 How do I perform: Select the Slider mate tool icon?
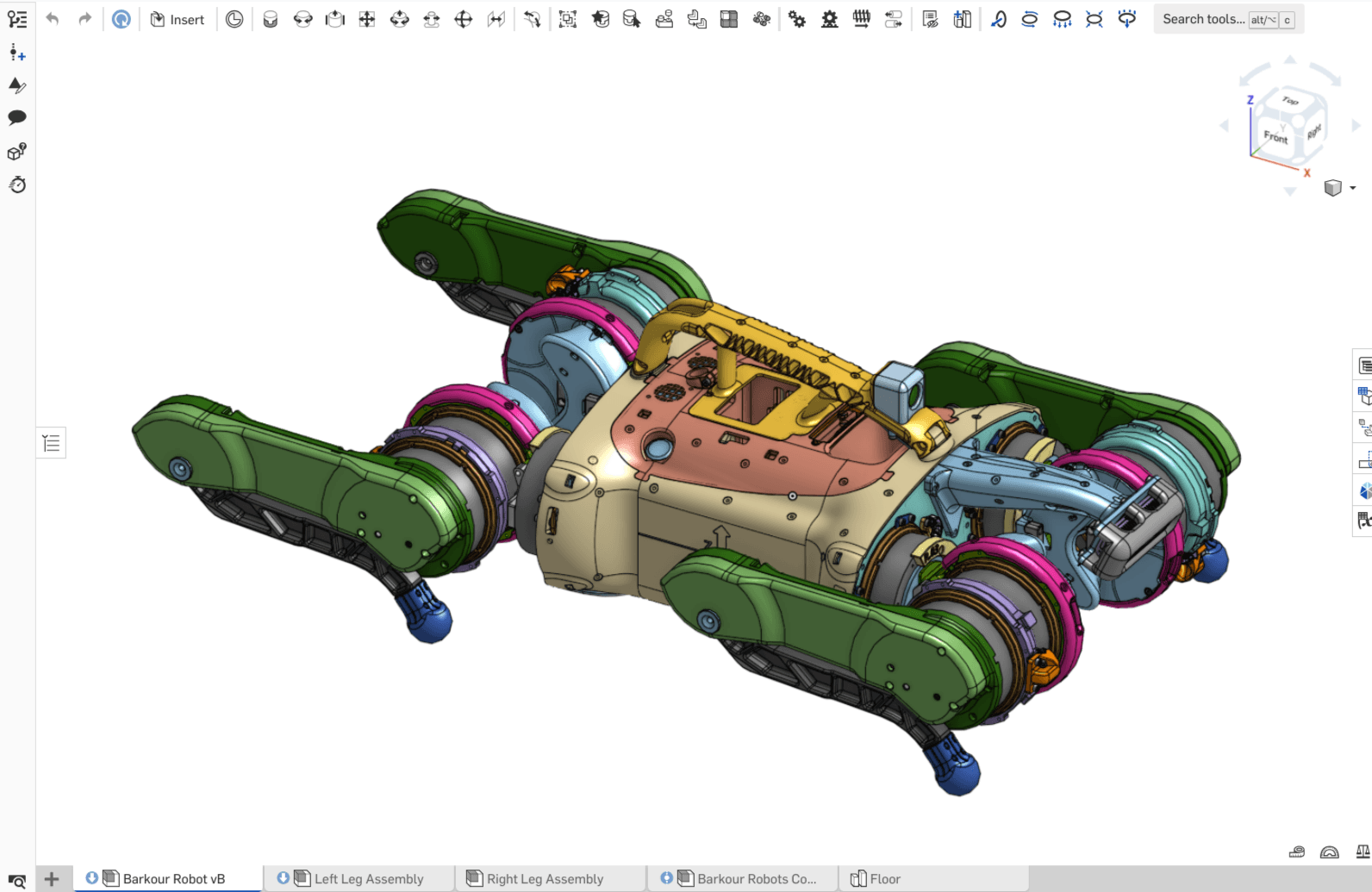point(335,19)
